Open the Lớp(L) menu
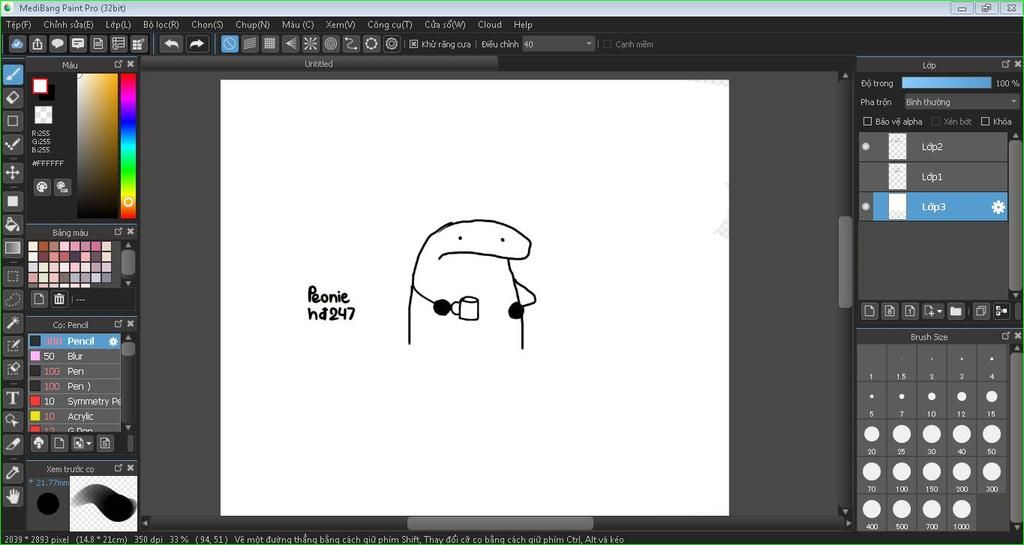1024x545 pixels. (118, 24)
